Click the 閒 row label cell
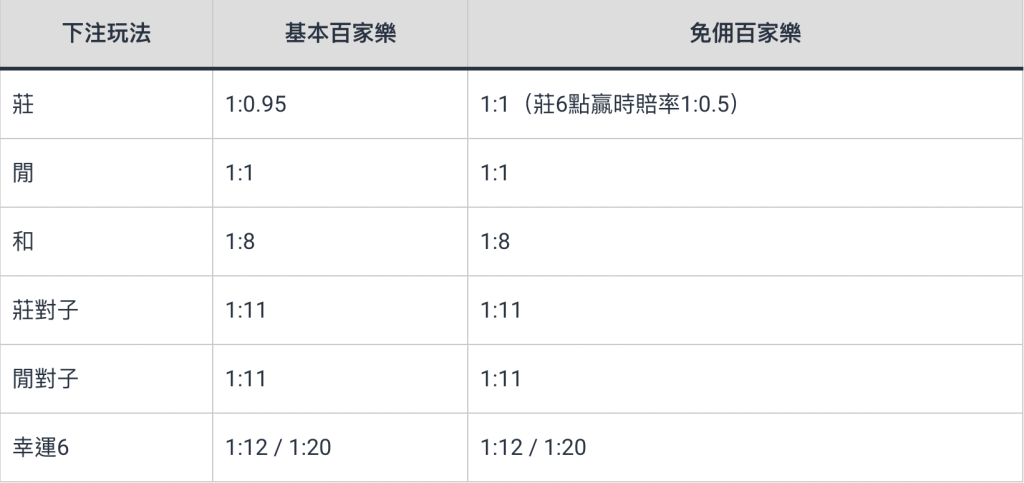The height and width of the screenshot is (483, 1024). coord(25,173)
